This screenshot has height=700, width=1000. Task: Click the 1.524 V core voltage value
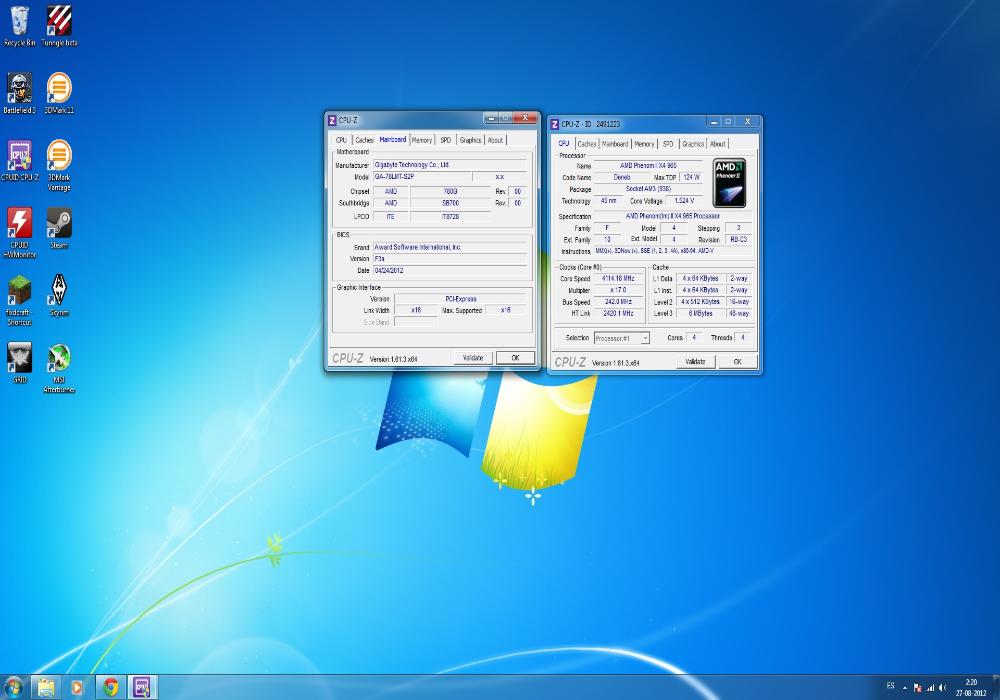[684, 201]
